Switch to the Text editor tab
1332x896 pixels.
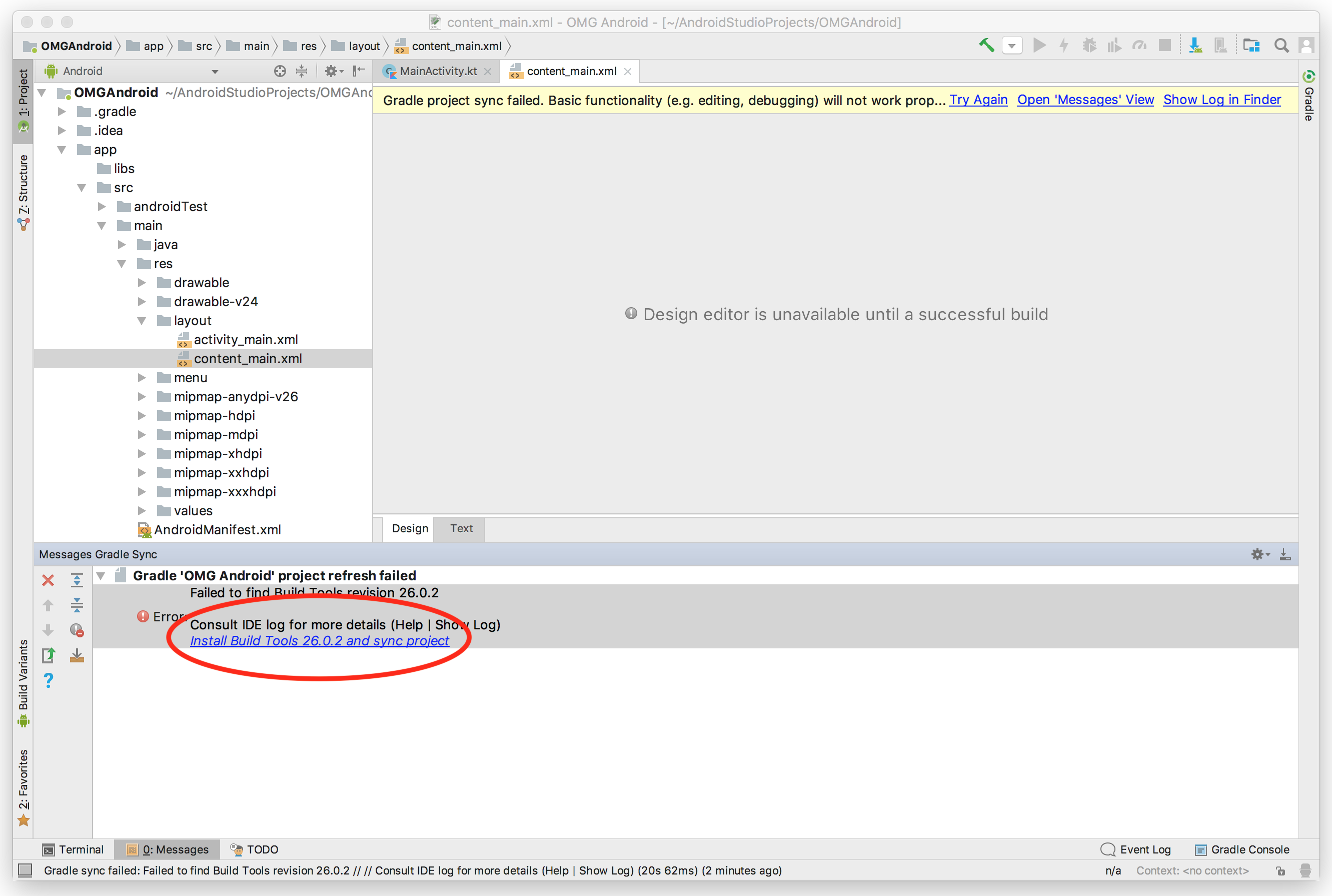(x=460, y=529)
